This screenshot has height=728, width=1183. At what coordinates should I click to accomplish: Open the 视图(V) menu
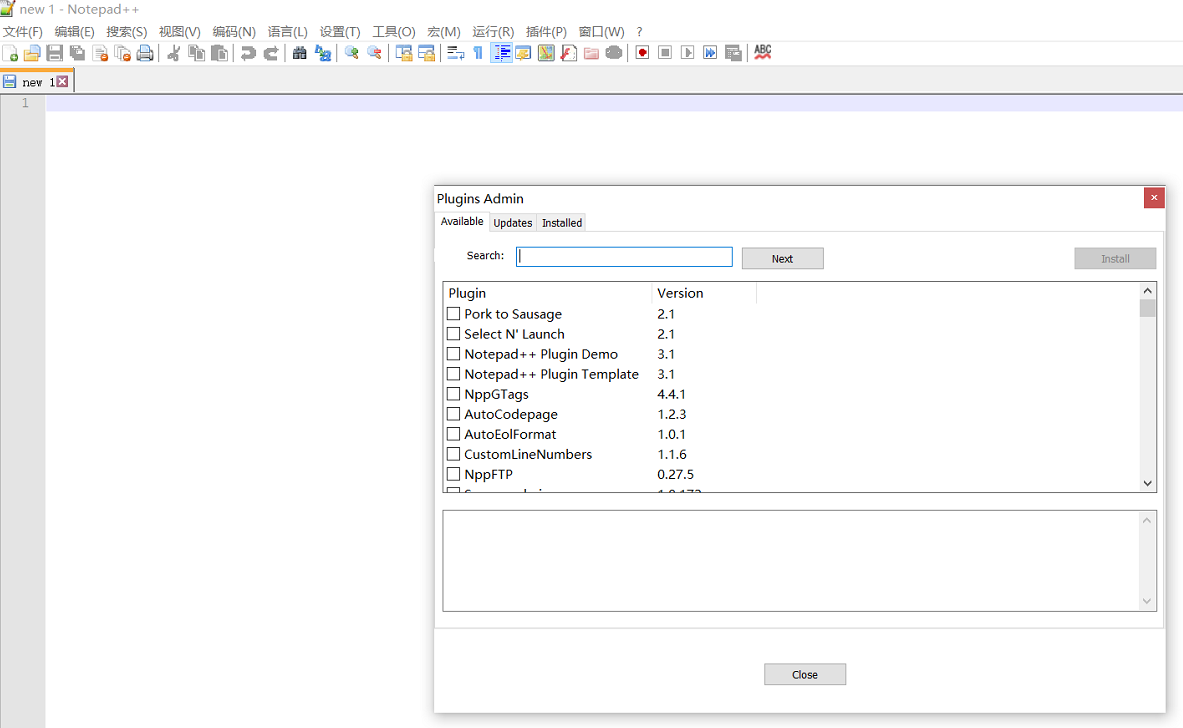click(x=180, y=32)
